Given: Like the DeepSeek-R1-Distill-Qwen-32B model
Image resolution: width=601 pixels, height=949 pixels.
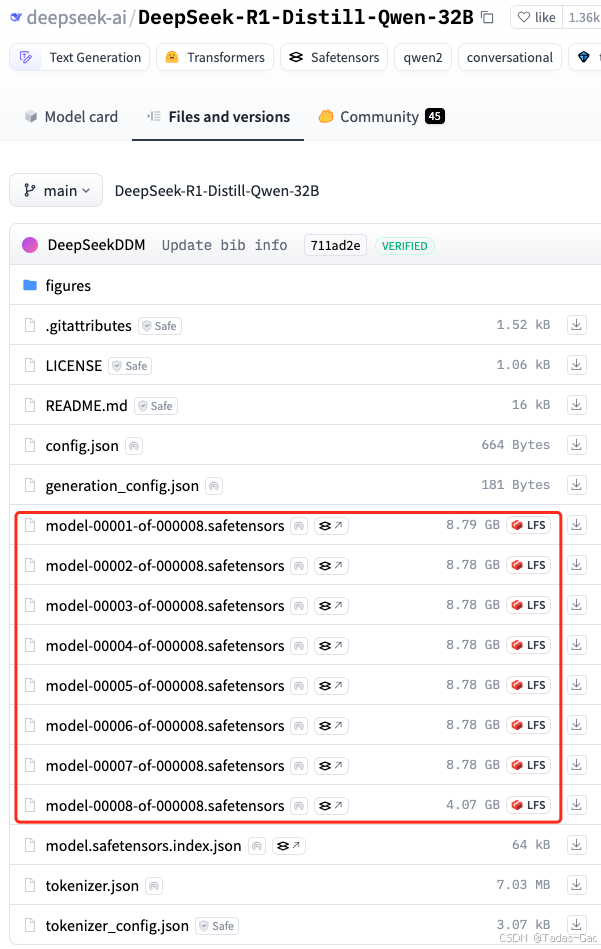Looking at the screenshot, I should (537, 18).
